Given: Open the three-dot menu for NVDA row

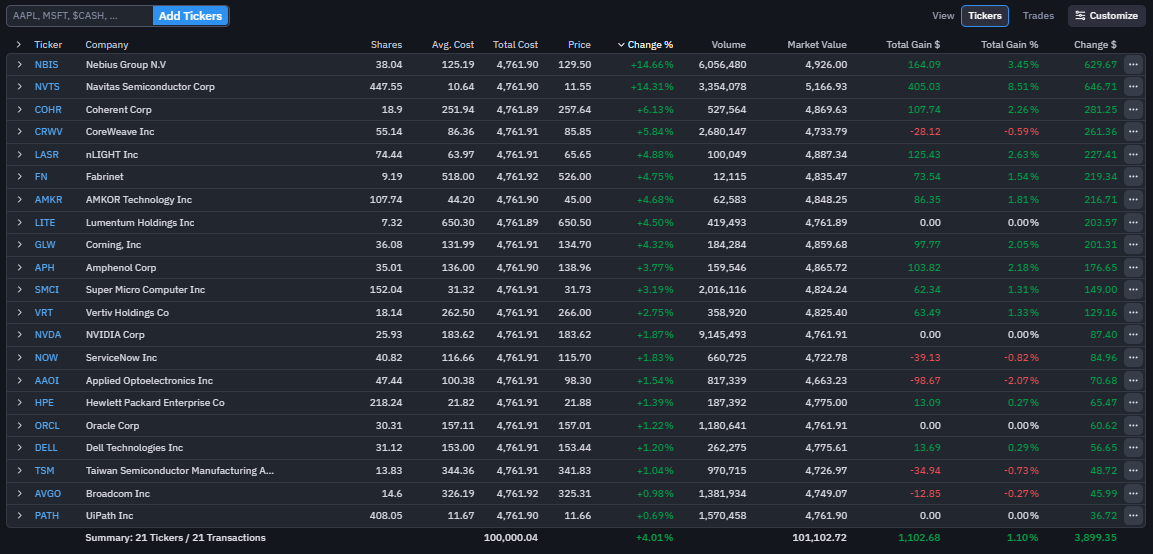Looking at the screenshot, I should [x=1133, y=335].
